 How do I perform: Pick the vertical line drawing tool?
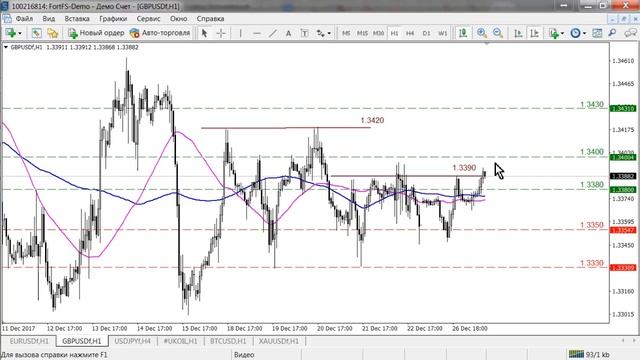pyautogui.click(x=240, y=33)
